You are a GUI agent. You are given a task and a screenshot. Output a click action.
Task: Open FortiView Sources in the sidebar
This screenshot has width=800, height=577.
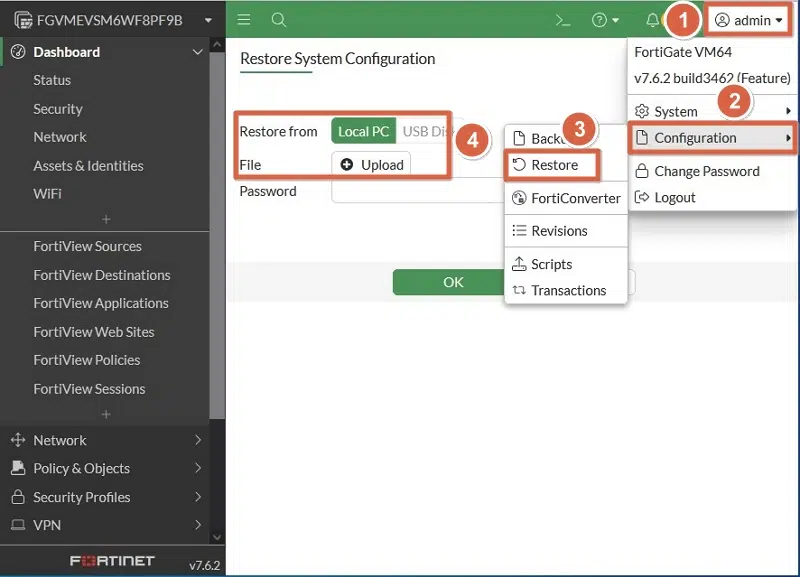(x=87, y=246)
